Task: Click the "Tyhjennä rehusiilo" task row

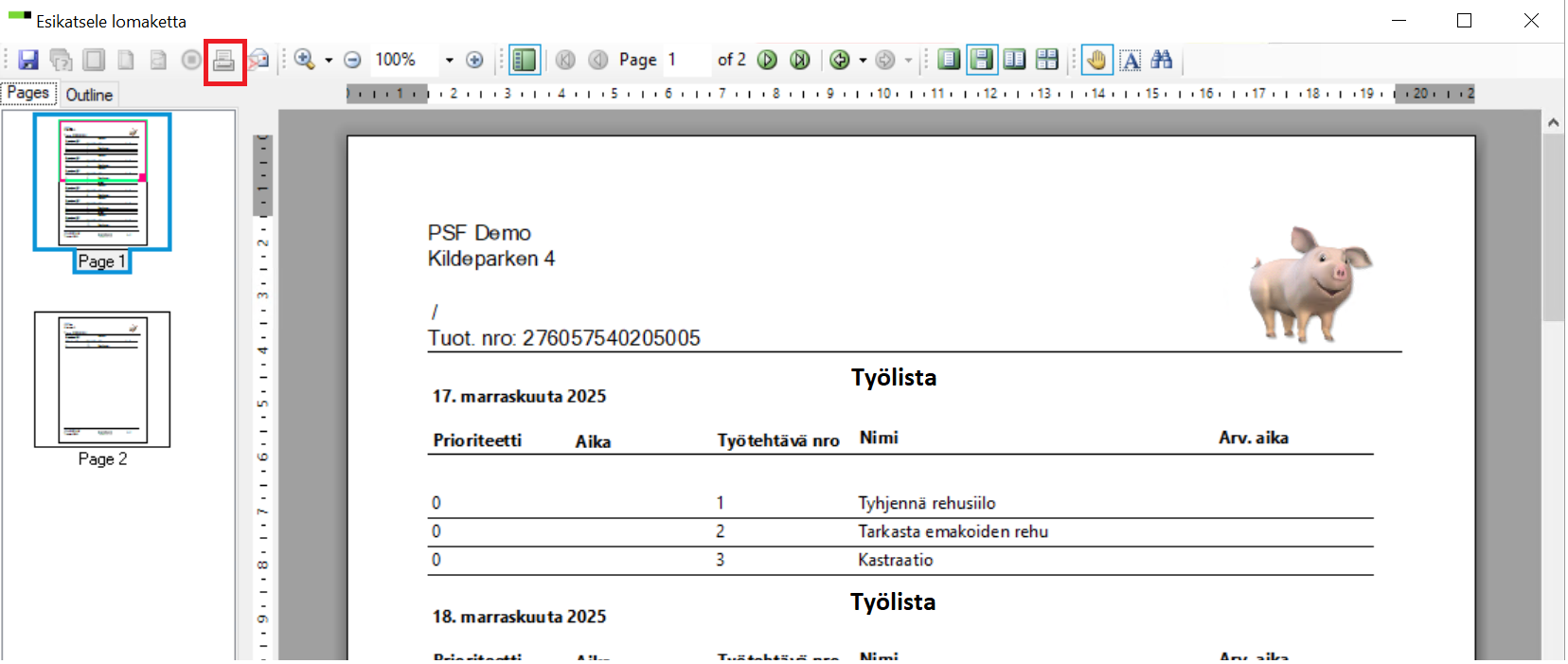Action: (x=900, y=503)
